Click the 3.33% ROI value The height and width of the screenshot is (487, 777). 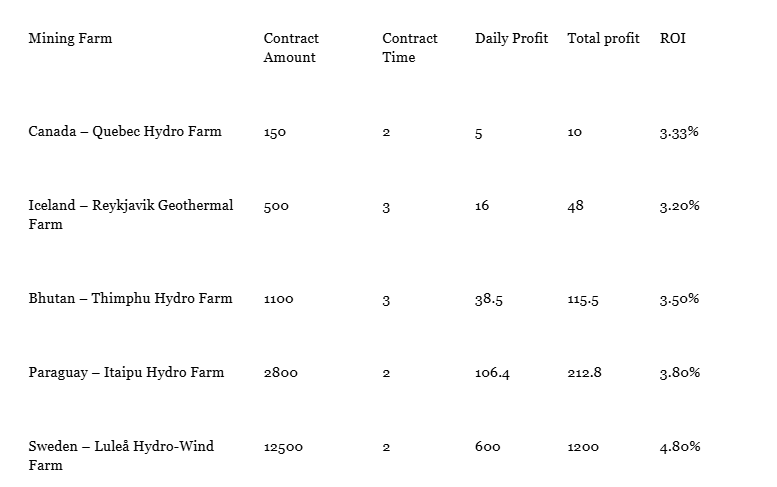click(679, 132)
